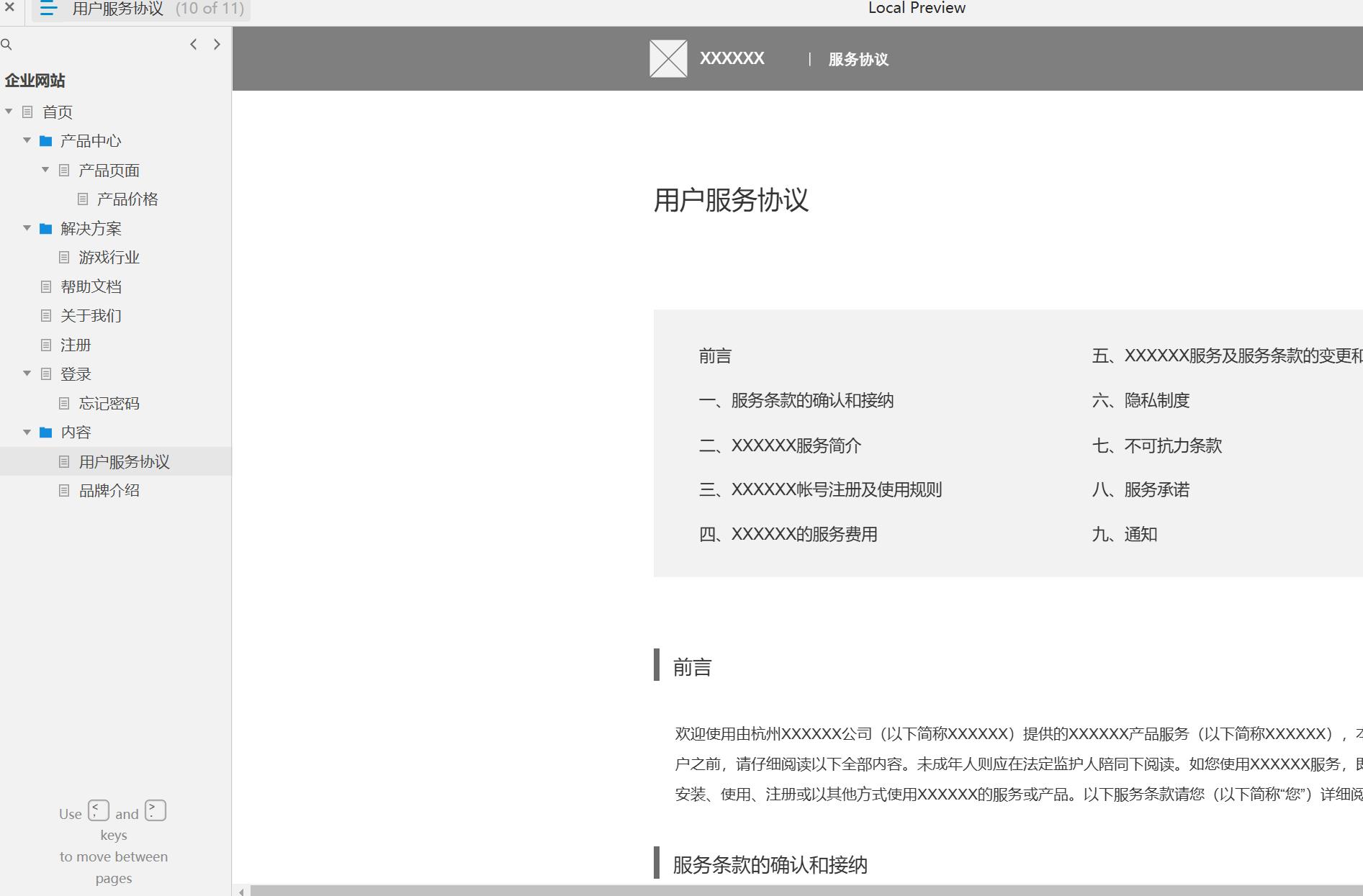This screenshot has height=896, width=1363.
Task: Click the logo placeholder image in header
Action: click(x=668, y=58)
